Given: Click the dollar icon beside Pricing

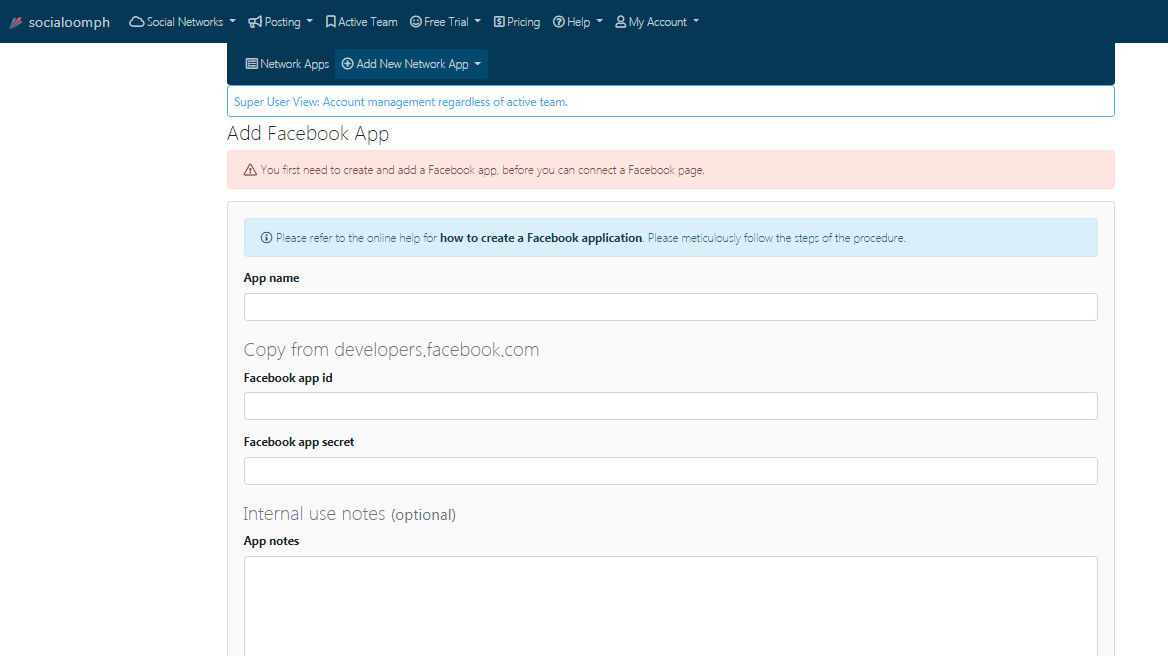Looking at the screenshot, I should [499, 22].
